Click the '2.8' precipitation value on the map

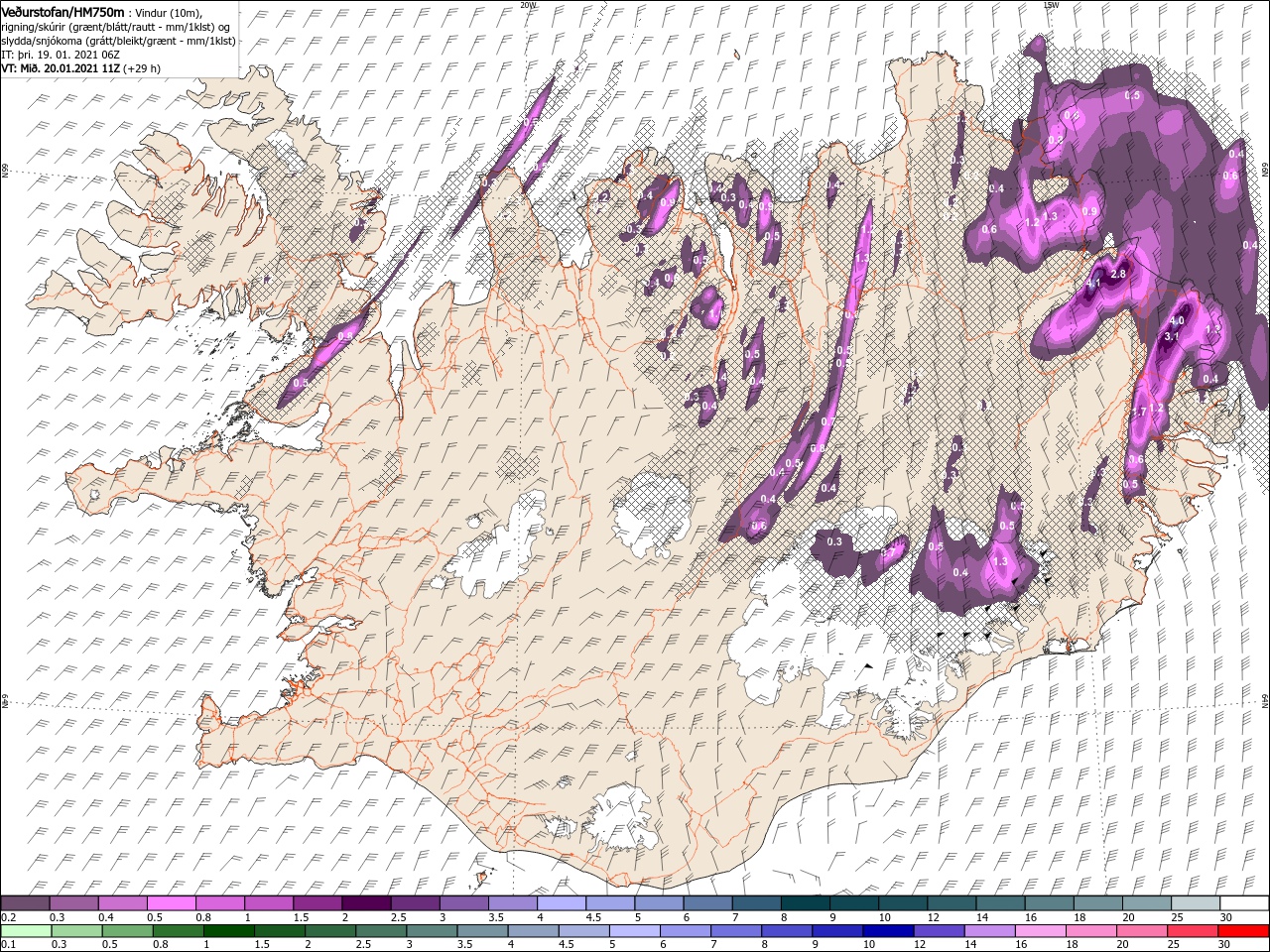pos(1118,274)
